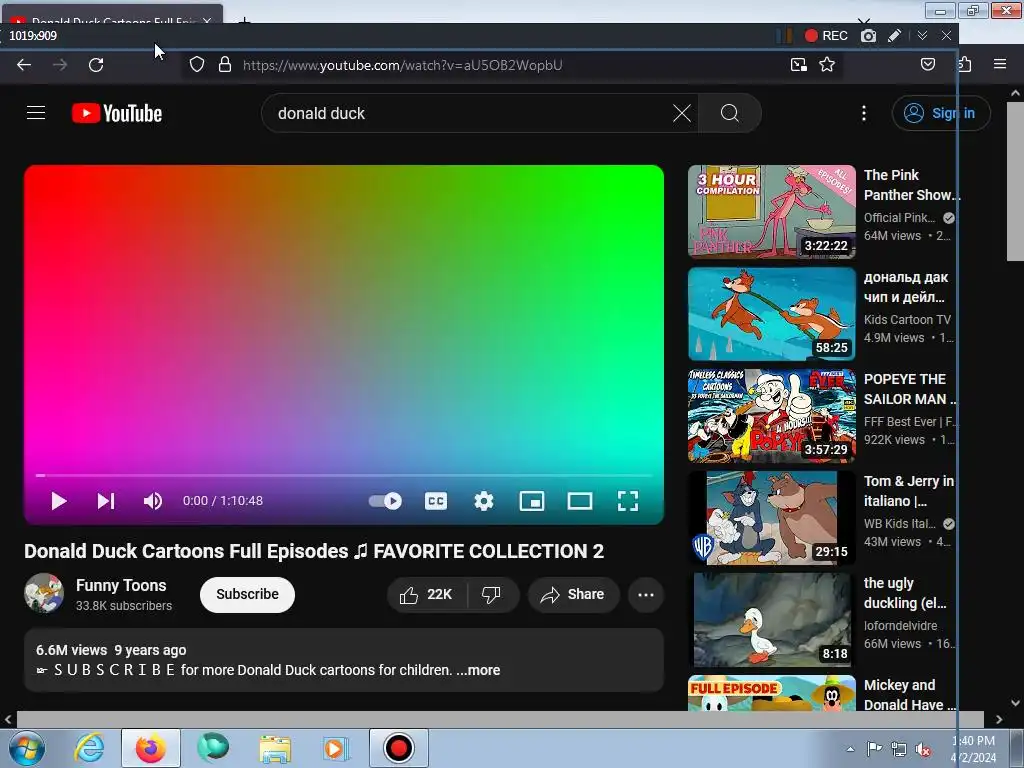The width and height of the screenshot is (1024, 768).
Task: Reload the current page
Action: (x=96, y=65)
